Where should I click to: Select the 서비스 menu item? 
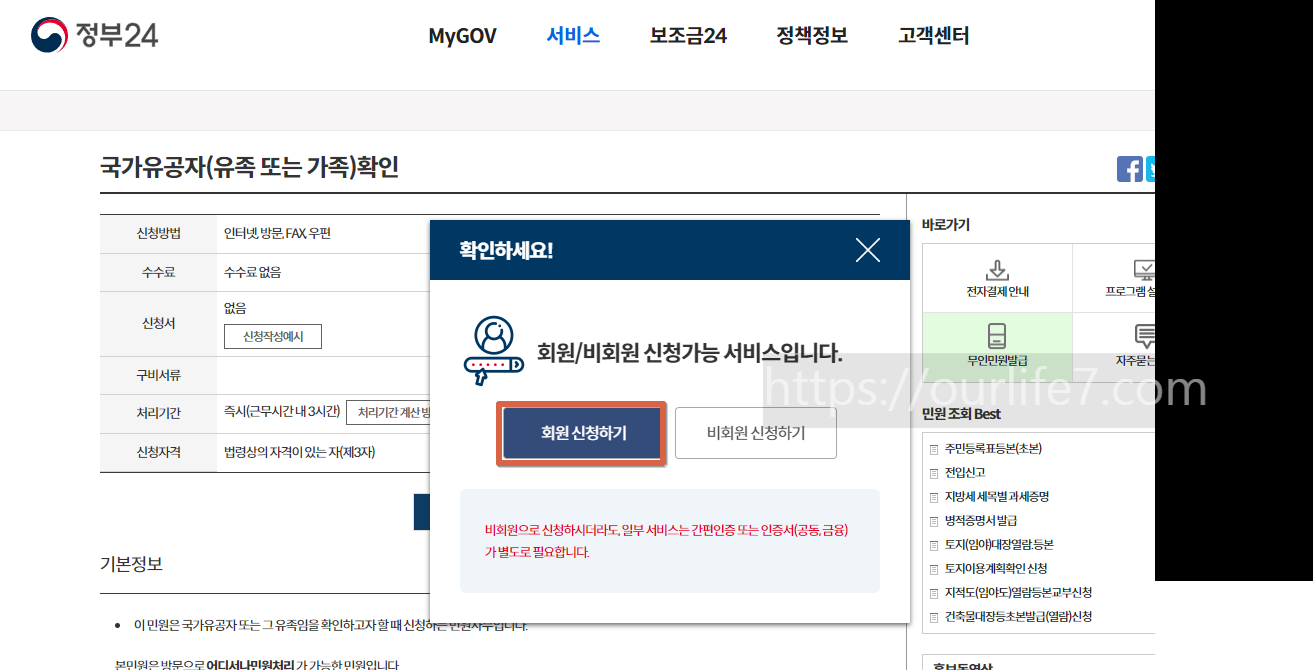572,35
